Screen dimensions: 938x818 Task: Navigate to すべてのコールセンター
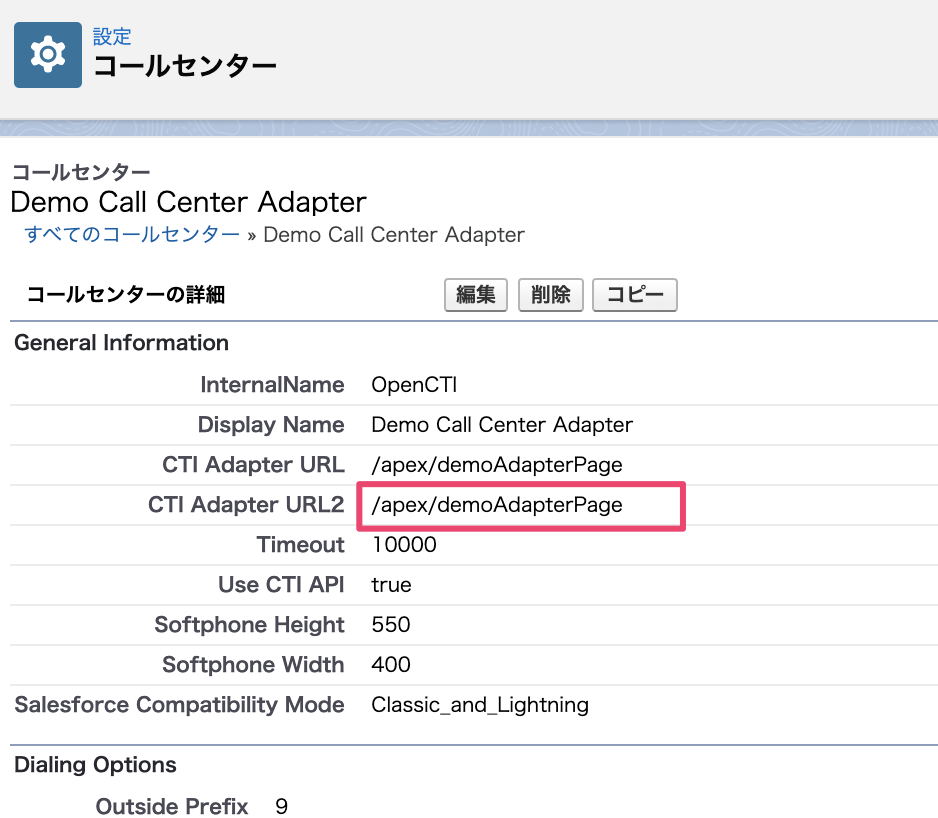click(x=130, y=234)
